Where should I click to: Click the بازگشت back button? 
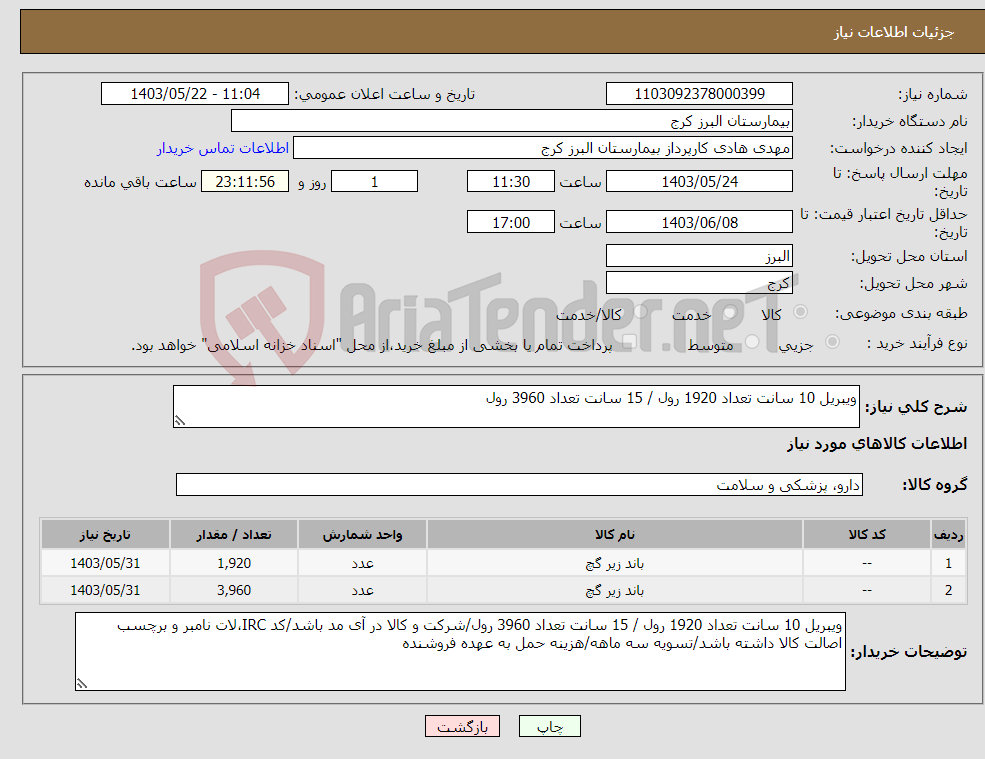(x=462, y=726)
